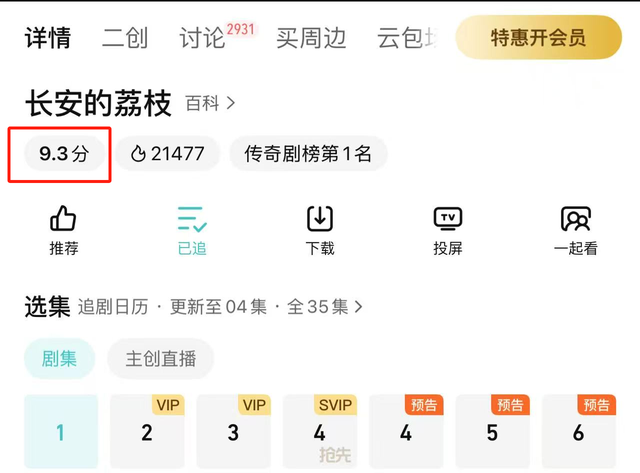
Task: Tap the 投屏 TV cast icon
Action: pos(448,218)
